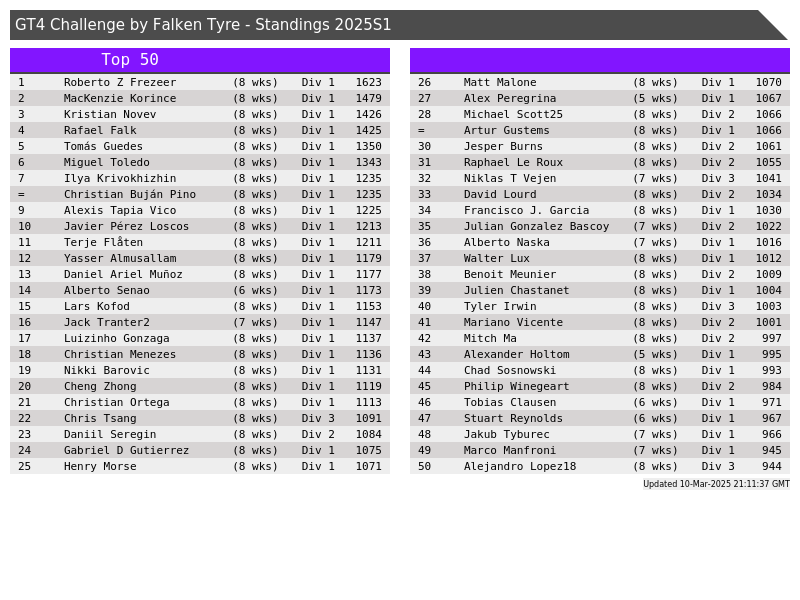Click Alberto Senao's (6 wks) label

coord(255,290)
